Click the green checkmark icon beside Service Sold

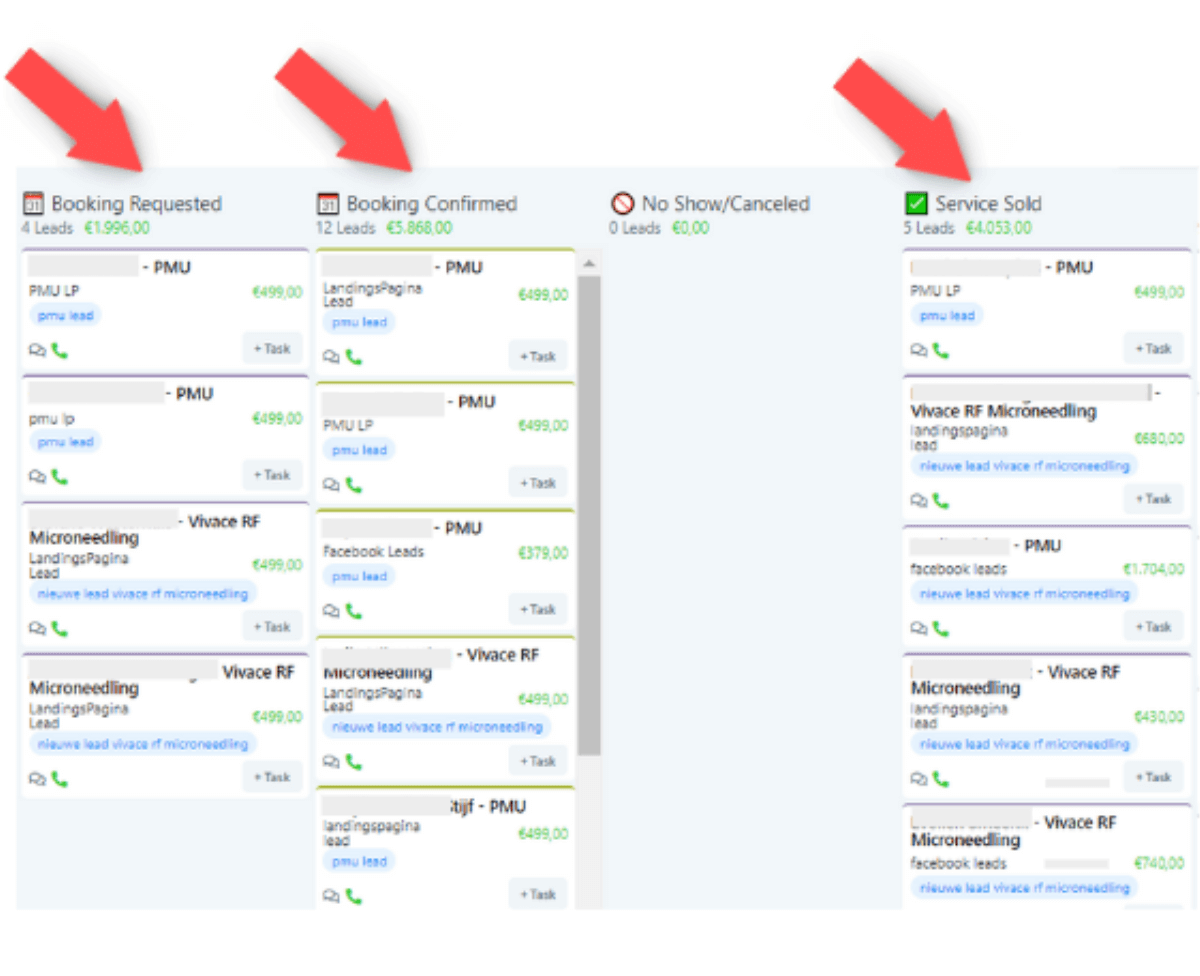(916, 204)
